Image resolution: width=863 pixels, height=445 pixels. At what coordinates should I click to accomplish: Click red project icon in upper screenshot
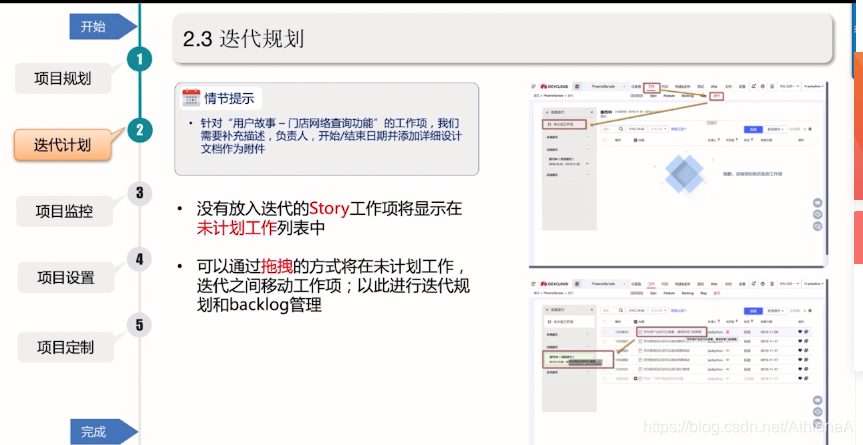(577, 86)
